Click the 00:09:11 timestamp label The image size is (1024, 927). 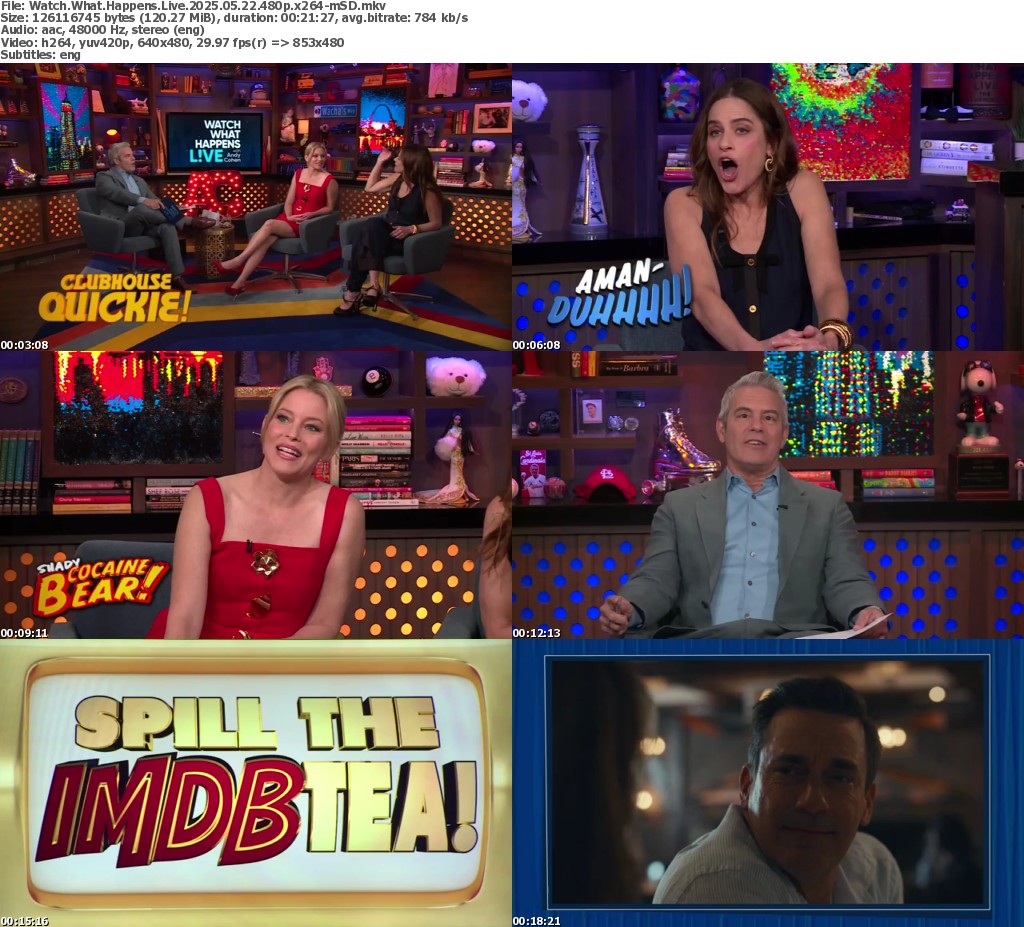click(24, 633)
